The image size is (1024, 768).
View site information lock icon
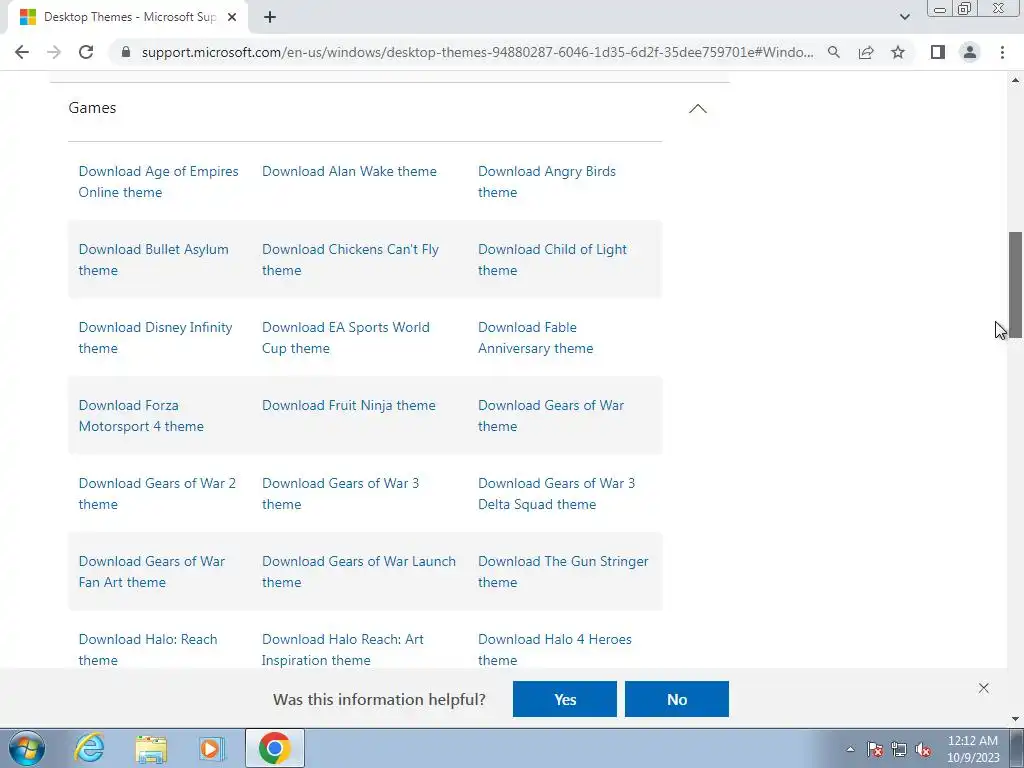126,52
